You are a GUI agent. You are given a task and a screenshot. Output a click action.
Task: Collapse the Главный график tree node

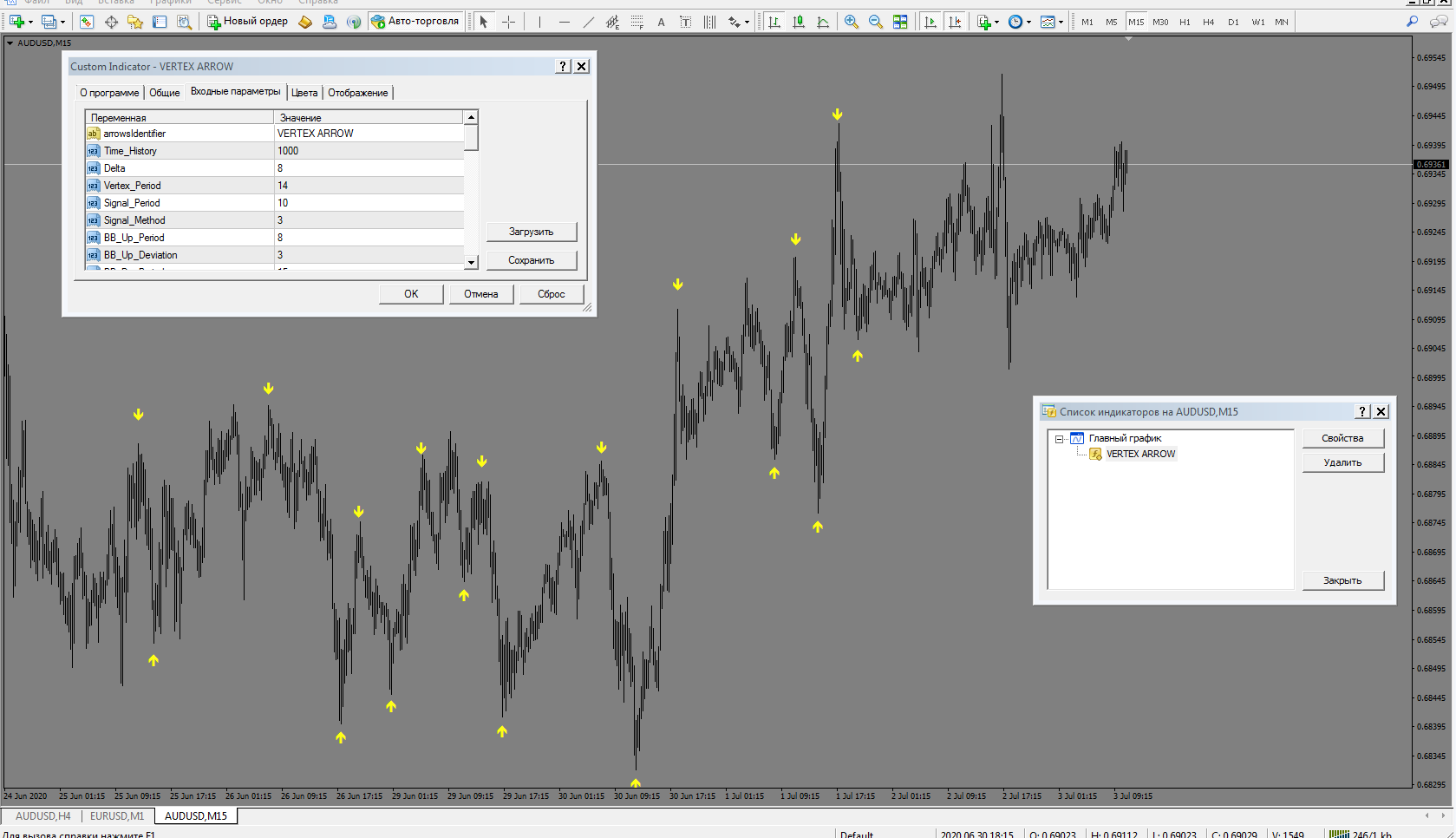[x=1059, y=439]
